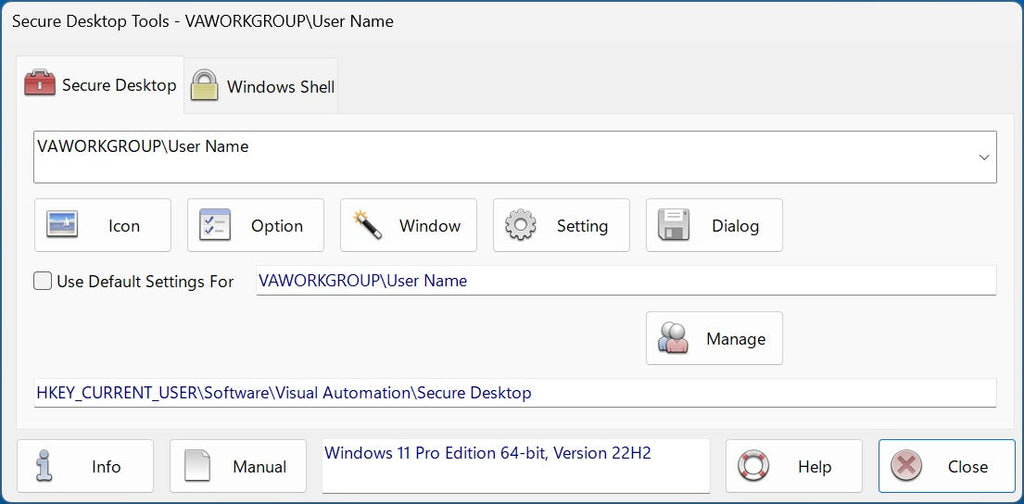Click the Info button's 'i' icon

(x=45, y=466)
